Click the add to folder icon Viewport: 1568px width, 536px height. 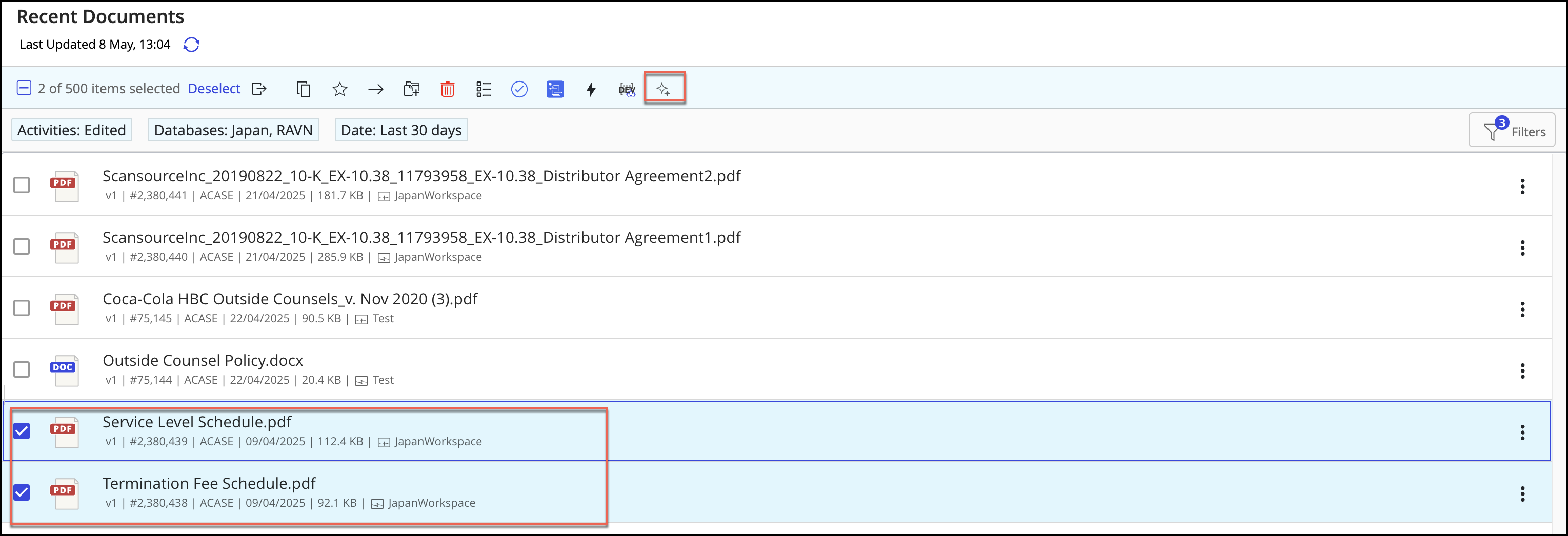click(x=411, y=90)
